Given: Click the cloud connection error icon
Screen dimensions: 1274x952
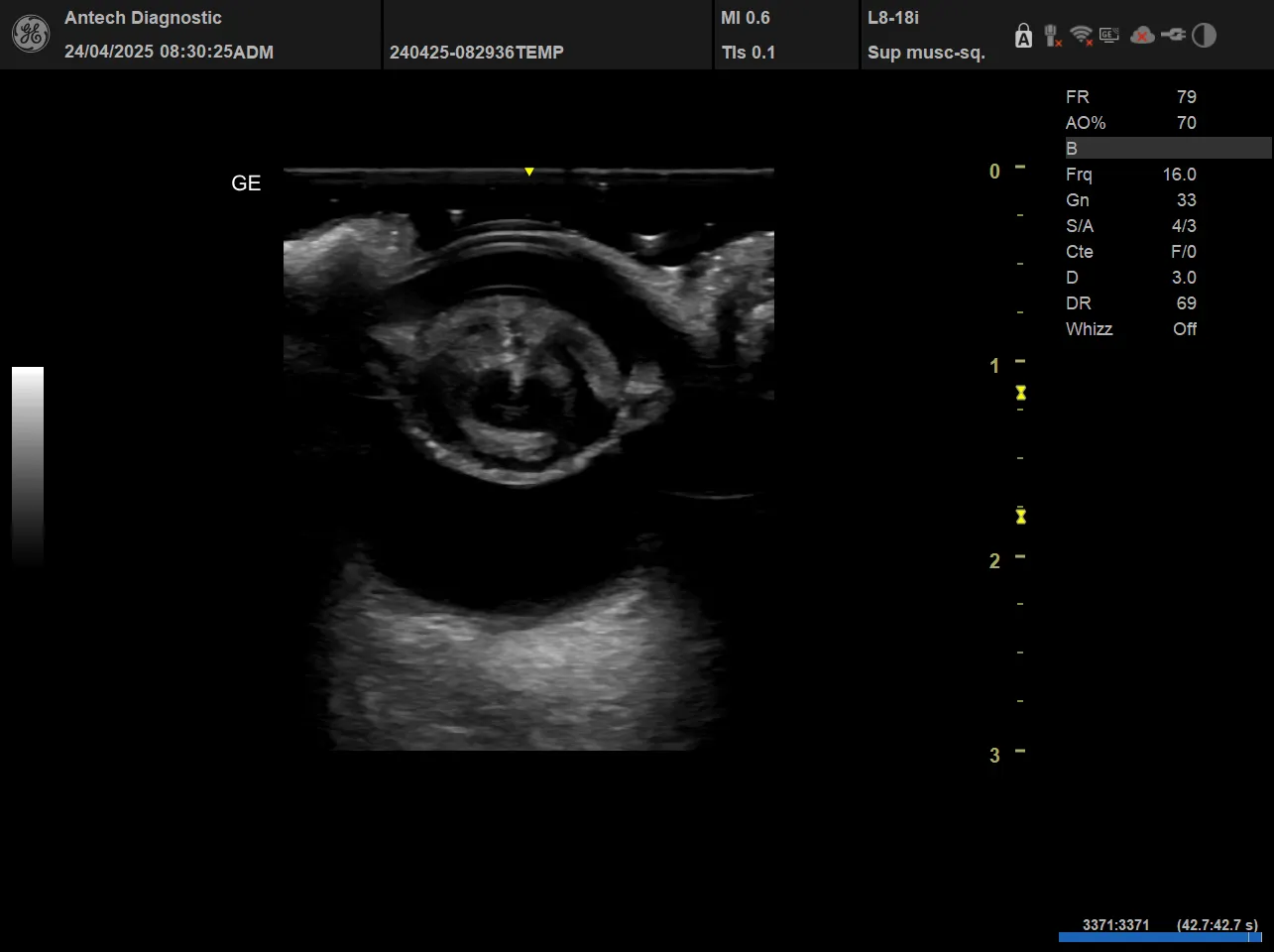Looking at the screenshot, I should 1142,36.
